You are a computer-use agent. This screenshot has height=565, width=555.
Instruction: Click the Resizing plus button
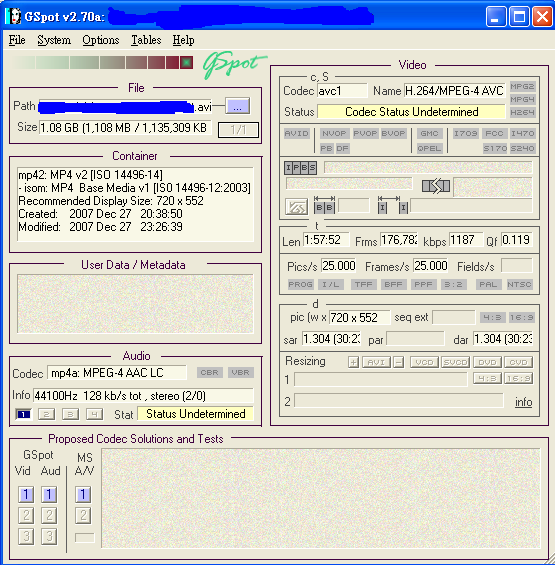pos(354,362)
